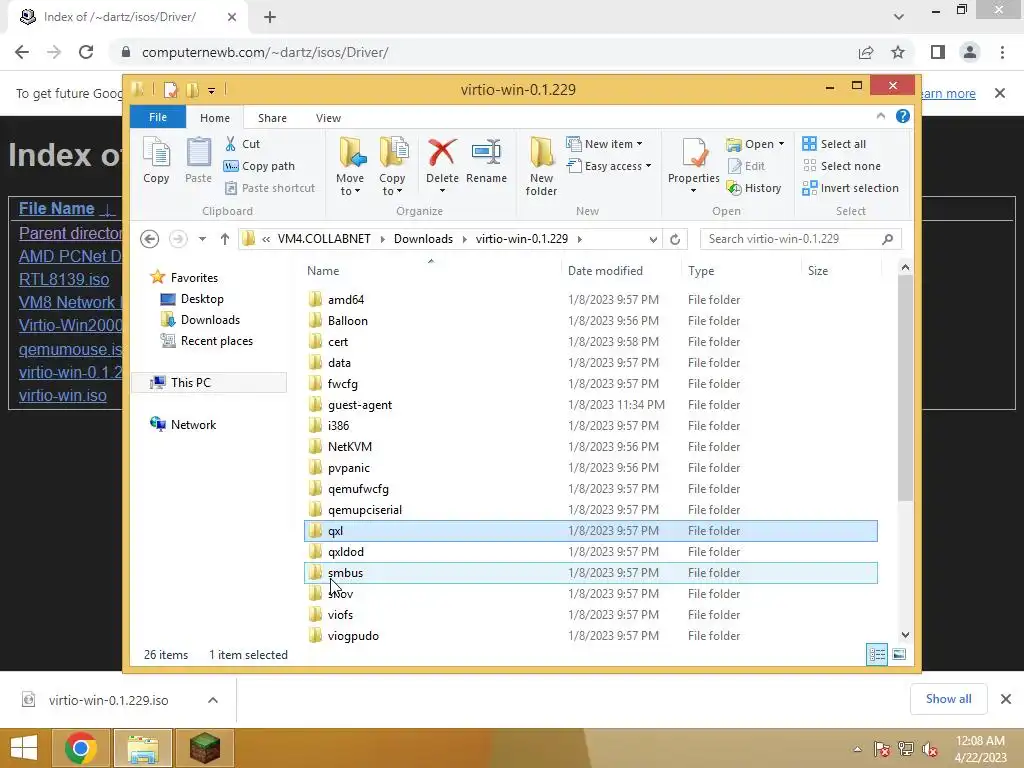Bookmark the page with the star icon
1024x768 pixels.
(x=898, y=52)
